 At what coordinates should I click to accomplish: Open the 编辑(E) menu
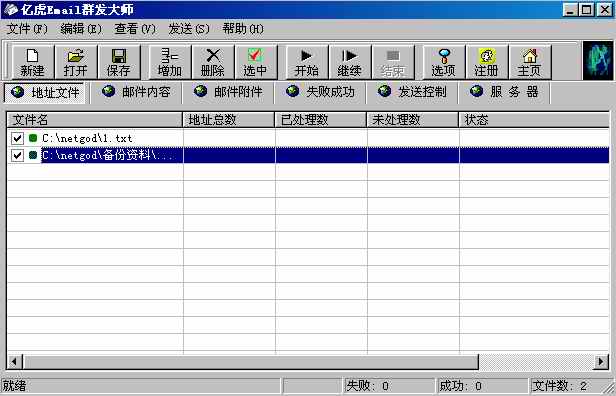81,29
